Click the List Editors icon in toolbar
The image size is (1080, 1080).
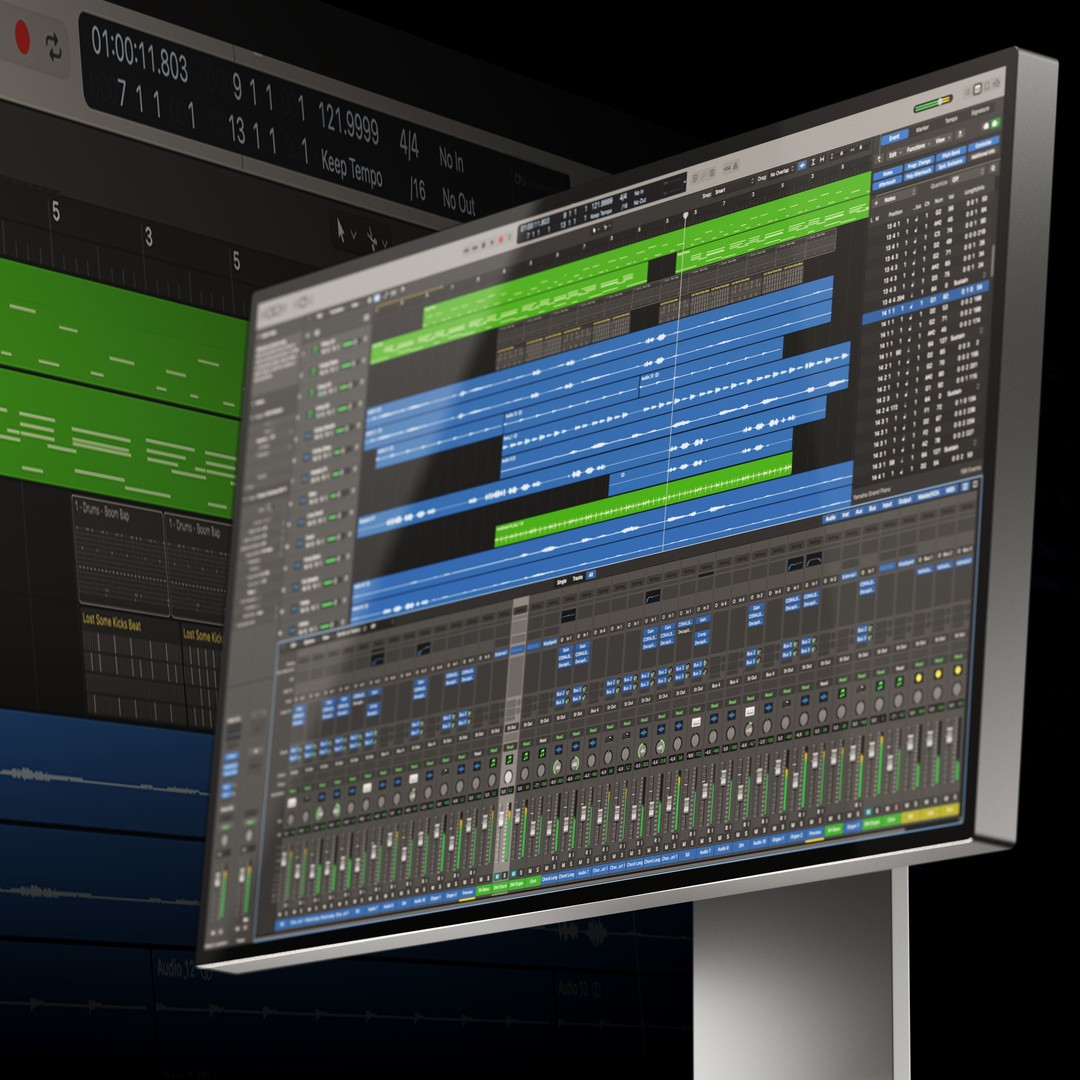pos(977,89)
